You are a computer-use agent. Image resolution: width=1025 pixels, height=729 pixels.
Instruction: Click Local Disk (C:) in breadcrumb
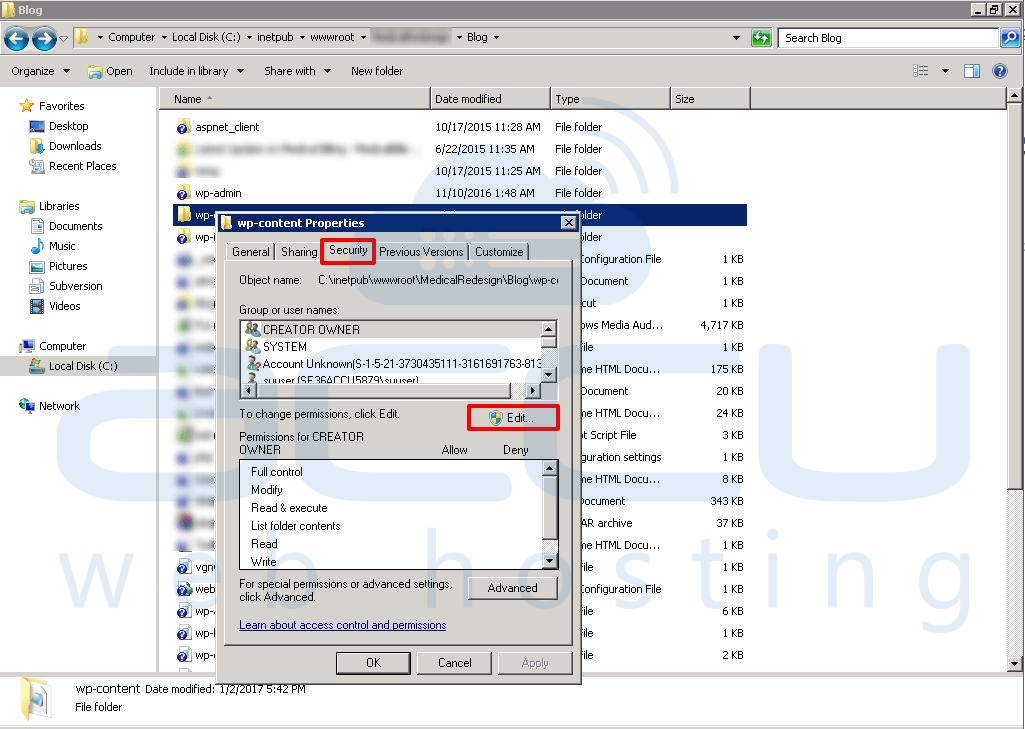coord(206,37)
